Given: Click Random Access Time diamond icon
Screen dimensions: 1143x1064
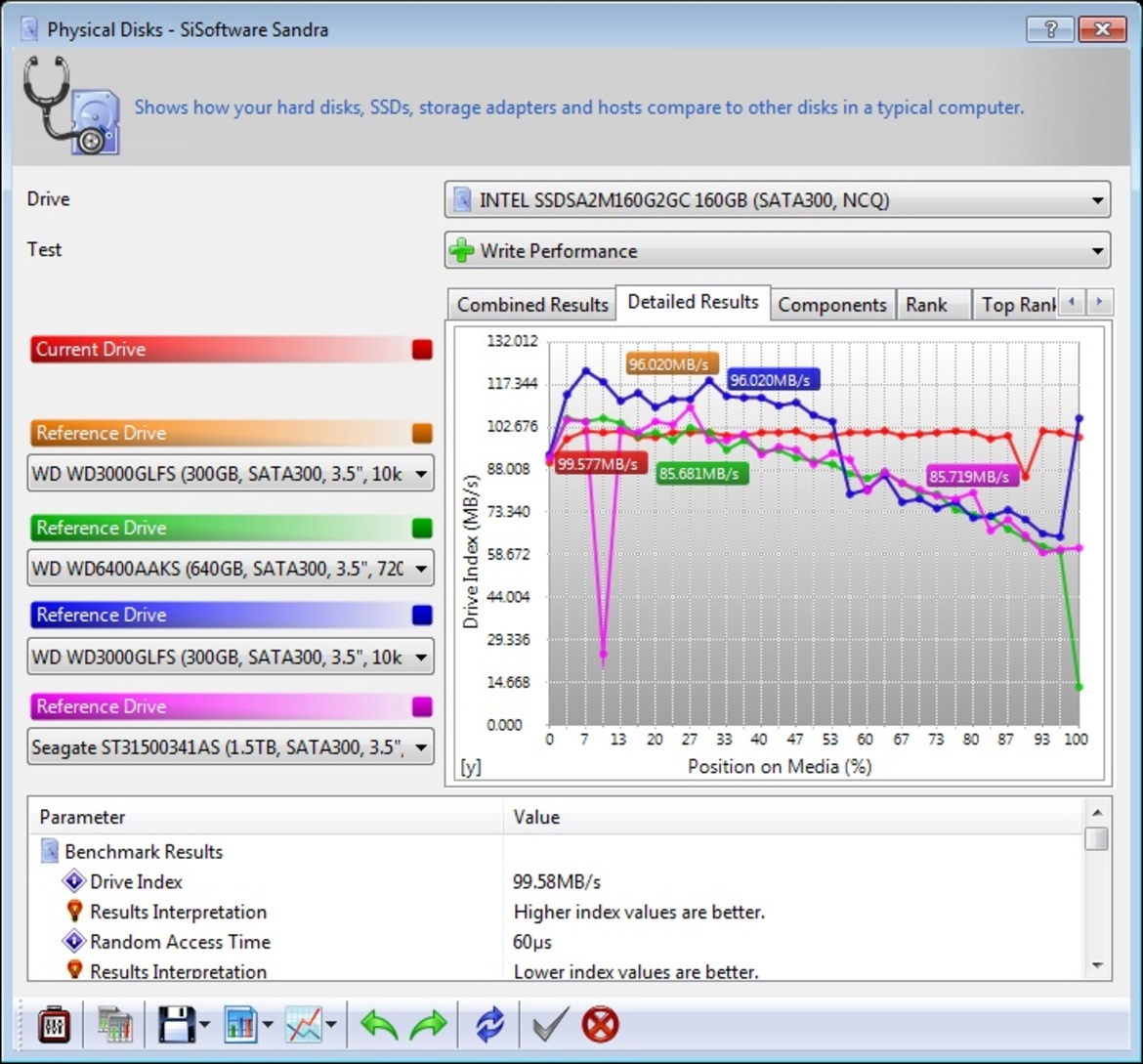Looking at the screenshot, I should (73, 941).
